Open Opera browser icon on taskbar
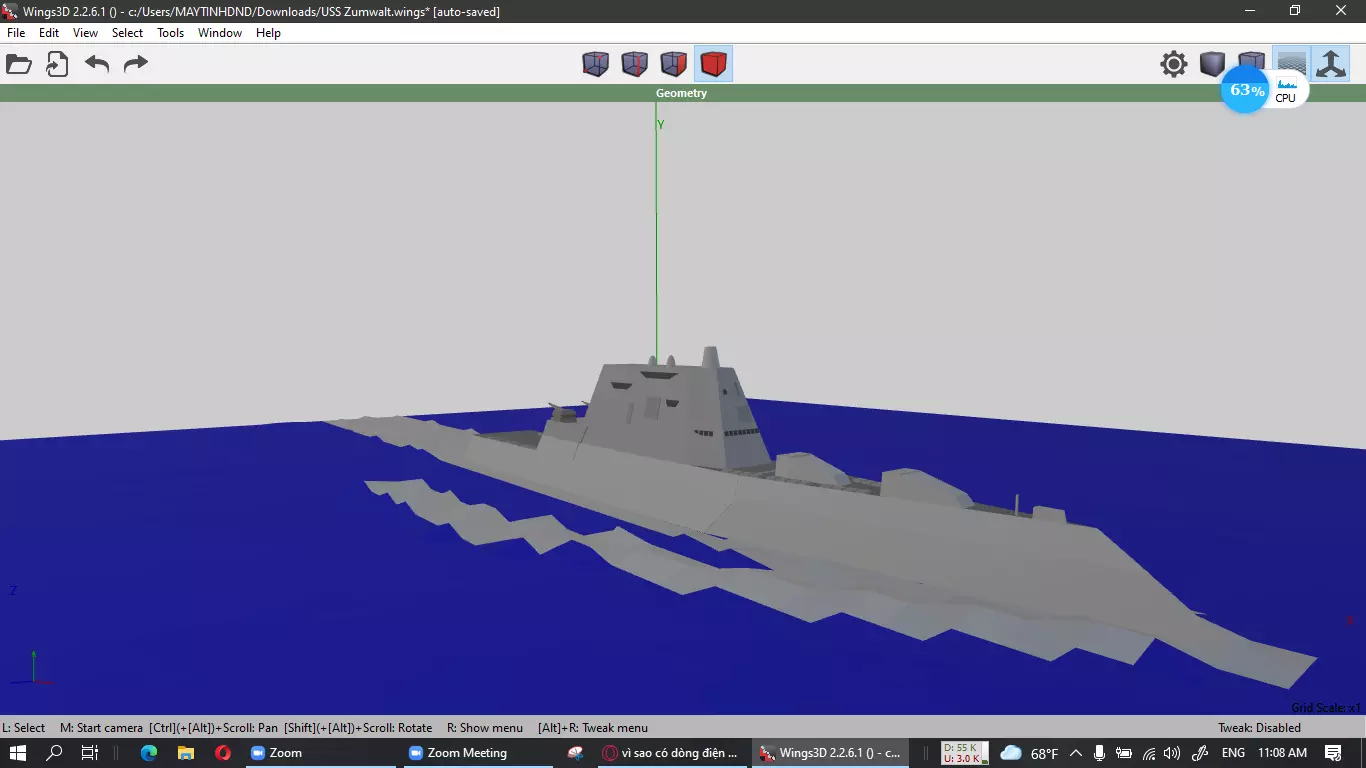The image size is (1366, 768). pyautogui.click(x=223, y=753)
